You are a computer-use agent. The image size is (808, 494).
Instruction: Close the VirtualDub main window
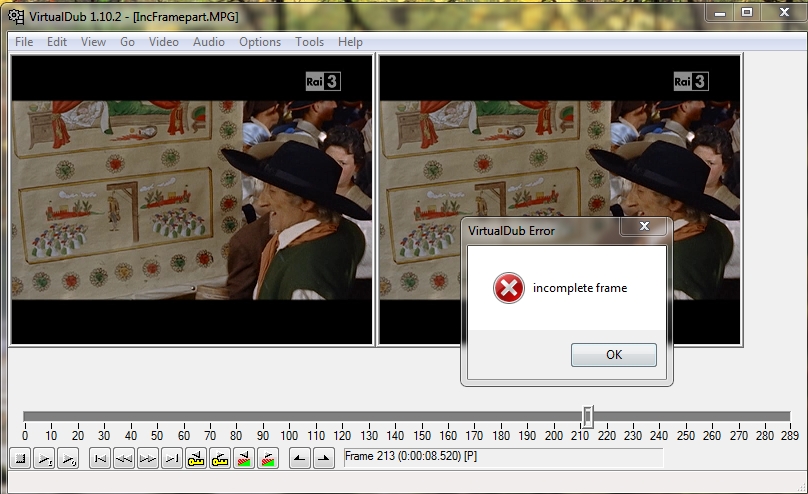(784, 12)
